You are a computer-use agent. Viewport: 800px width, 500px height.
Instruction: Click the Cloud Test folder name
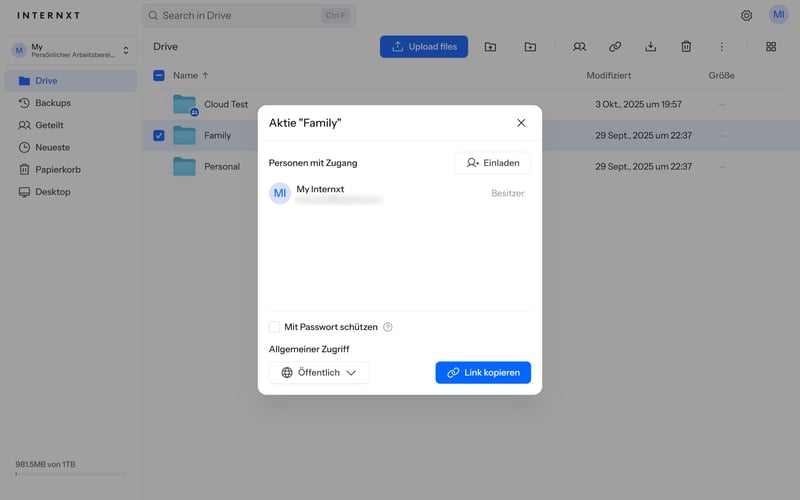pos(226,104)
